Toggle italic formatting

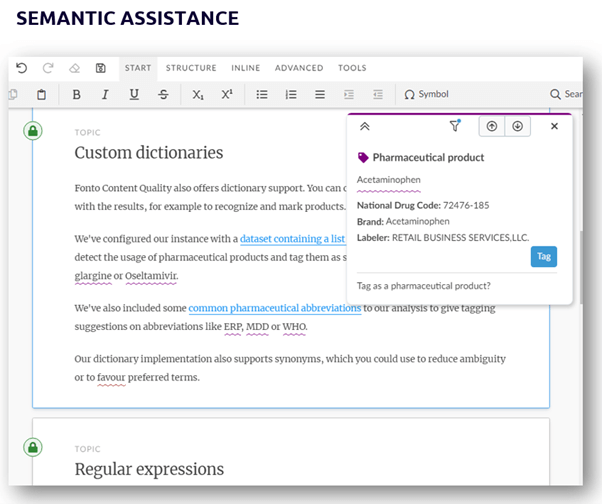(105, 94)
